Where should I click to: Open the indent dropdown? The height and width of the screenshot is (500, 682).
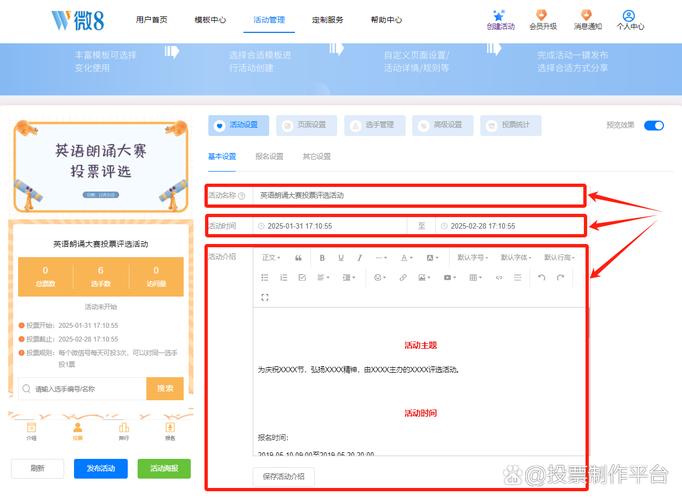(349, 277)
